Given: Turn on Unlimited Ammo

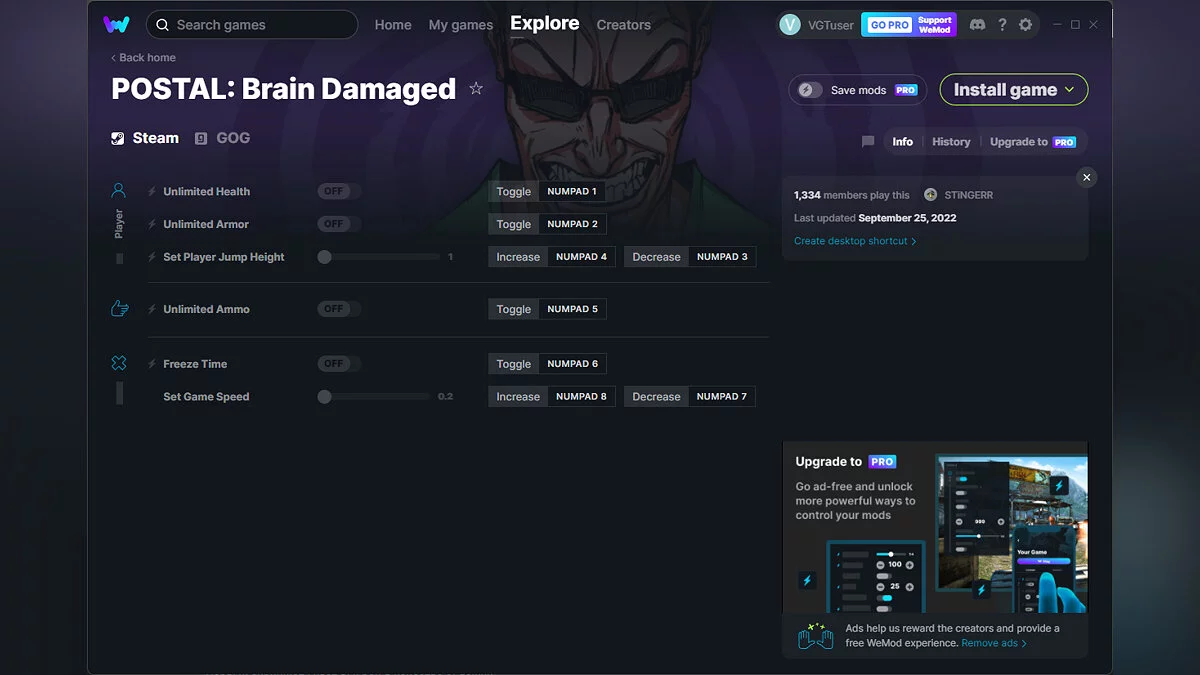Looking at the screenshot, I should coord(337,308).
